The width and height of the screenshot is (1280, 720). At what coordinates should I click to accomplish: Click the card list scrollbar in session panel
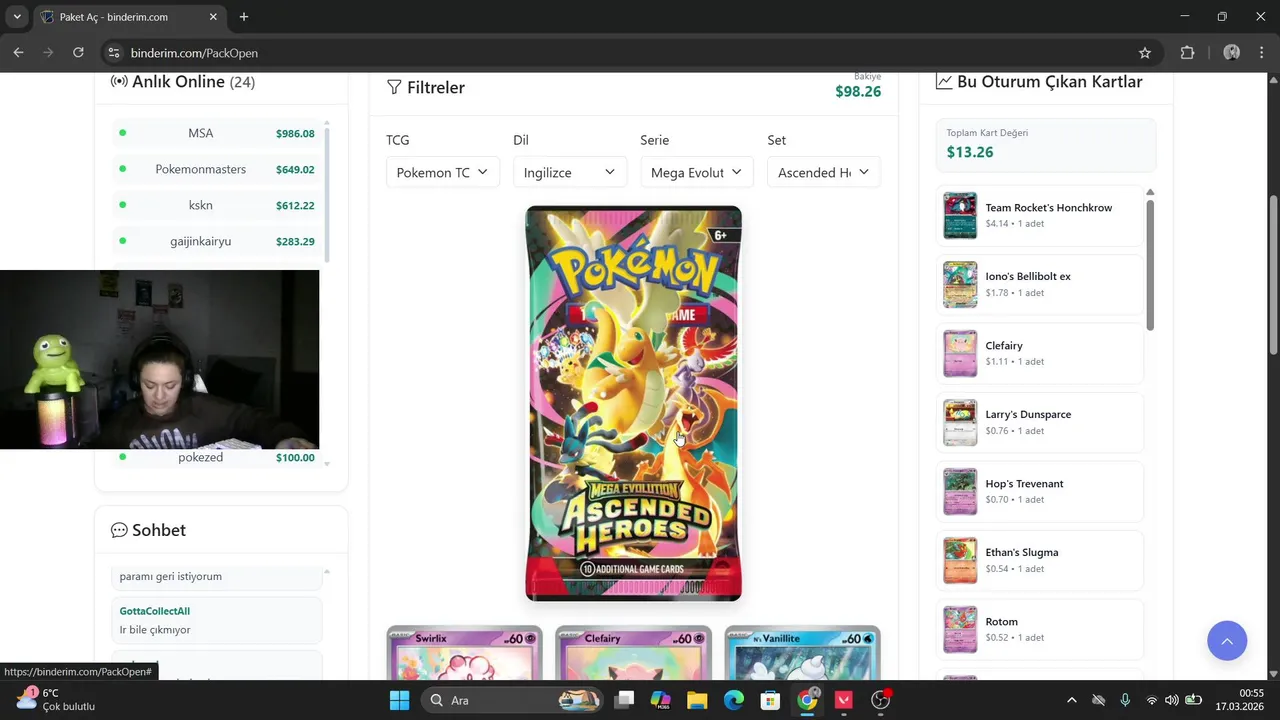pos(1150,265)
